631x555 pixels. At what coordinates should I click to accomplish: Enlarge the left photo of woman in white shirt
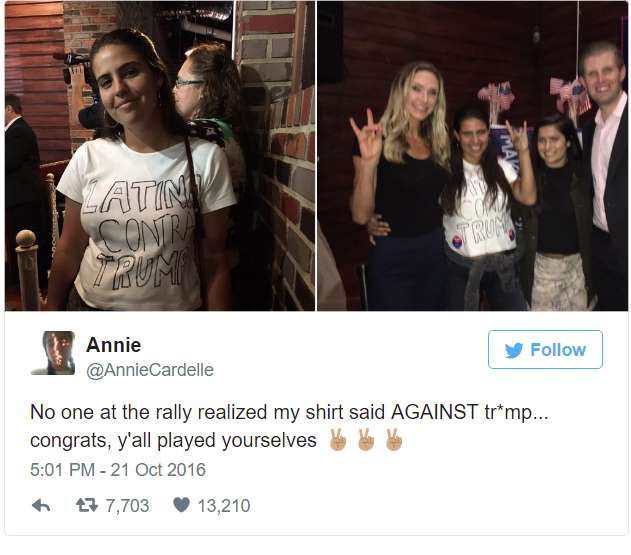click(x=160, y=156)
